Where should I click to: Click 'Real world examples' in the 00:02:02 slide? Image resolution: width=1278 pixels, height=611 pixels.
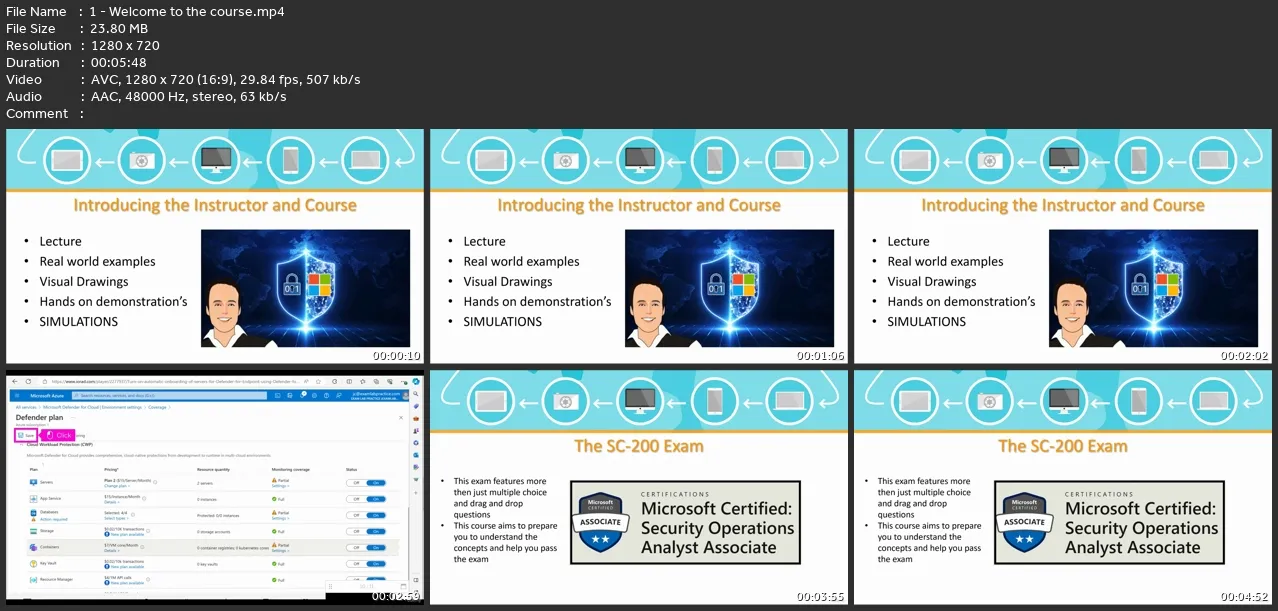(946, 261)
